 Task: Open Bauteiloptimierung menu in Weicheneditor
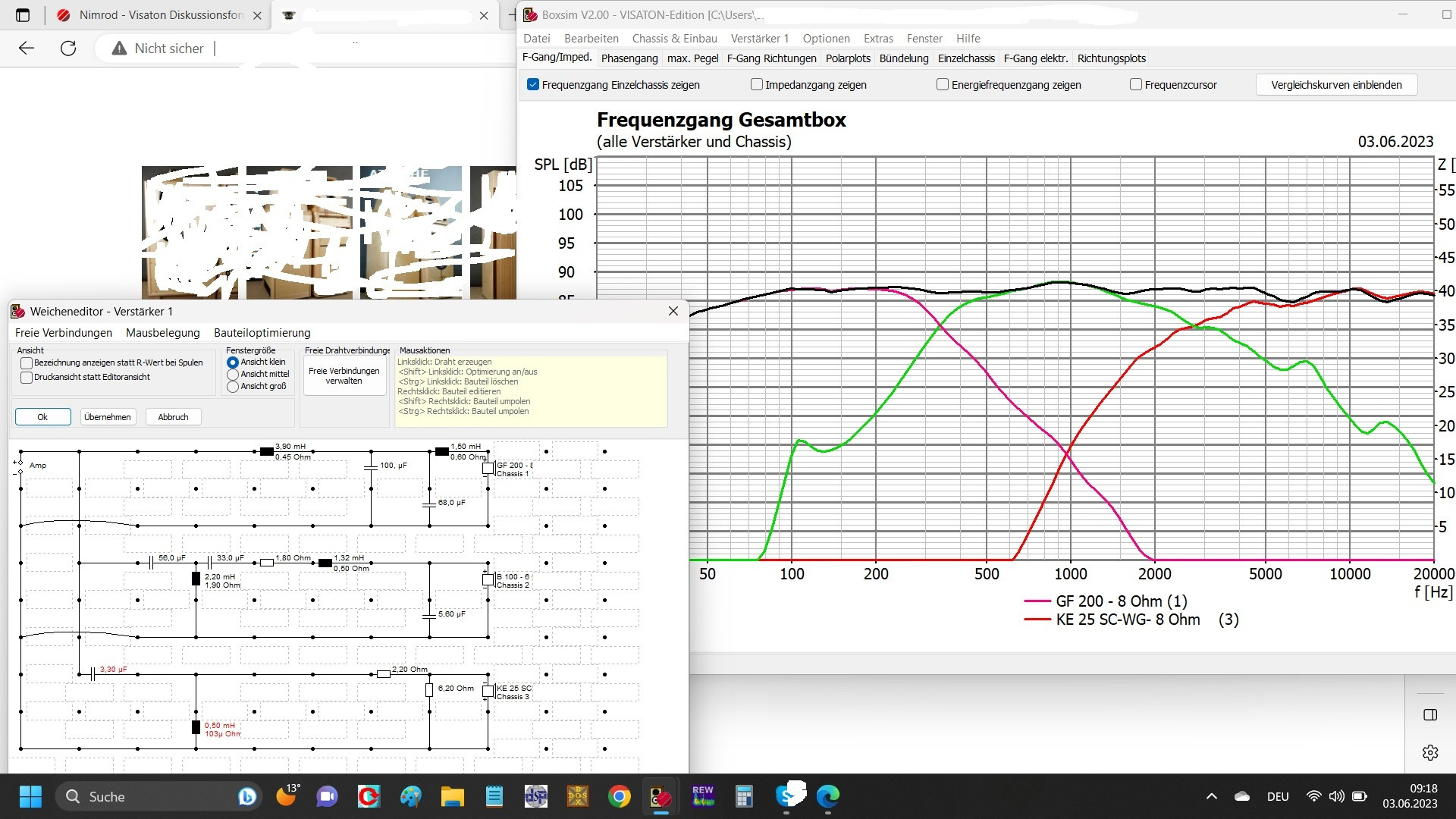(x=262, y=333)
